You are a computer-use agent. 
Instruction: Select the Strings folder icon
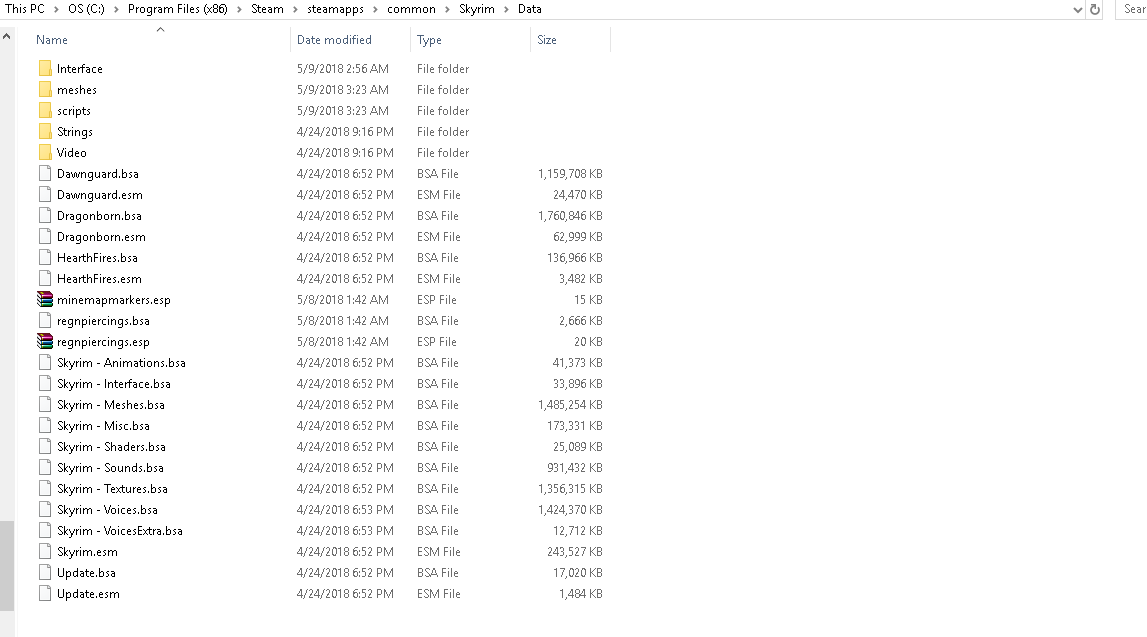click(x=45, y=132)
